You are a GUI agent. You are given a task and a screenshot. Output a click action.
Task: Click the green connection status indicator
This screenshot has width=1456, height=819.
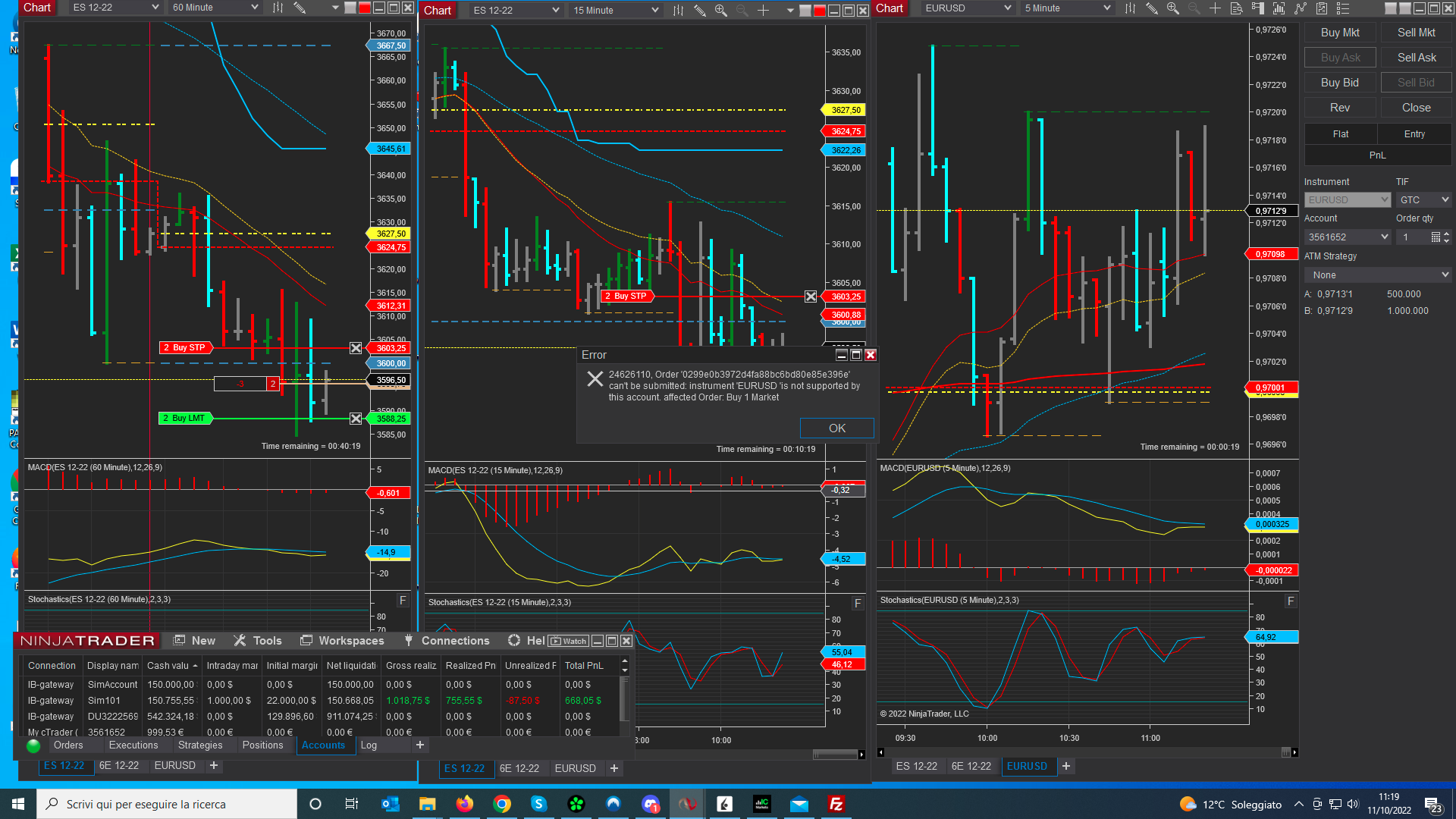[33, 746]
